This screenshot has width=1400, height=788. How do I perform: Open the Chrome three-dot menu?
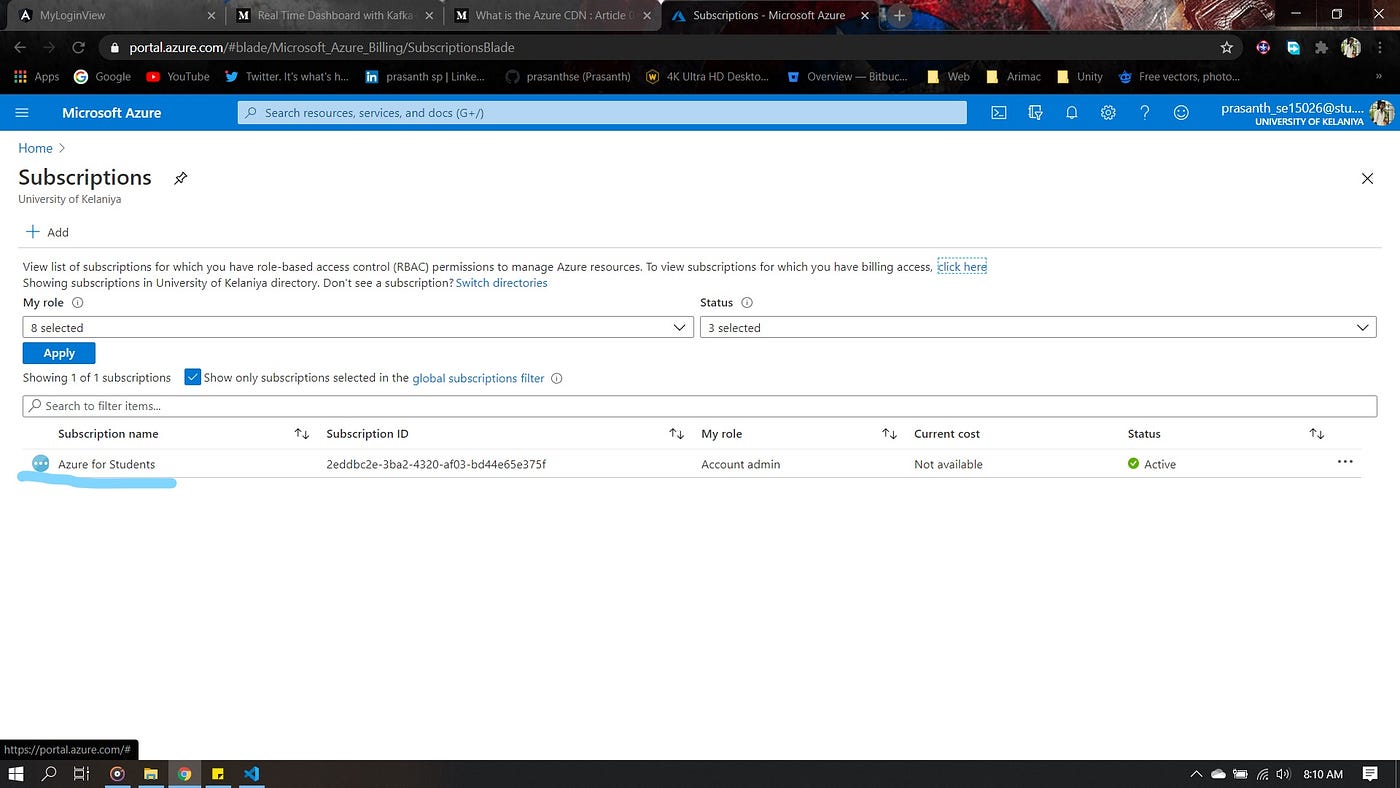1381,47
